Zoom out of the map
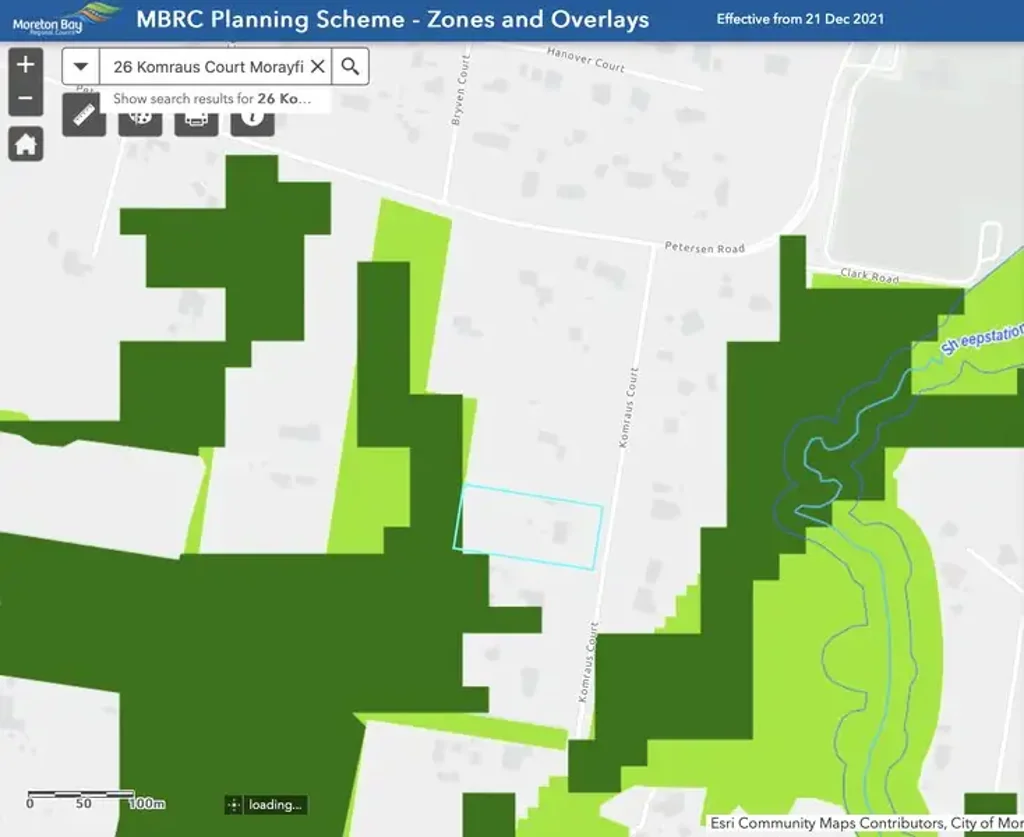1024x837 pixels. (x=25, y=98)
